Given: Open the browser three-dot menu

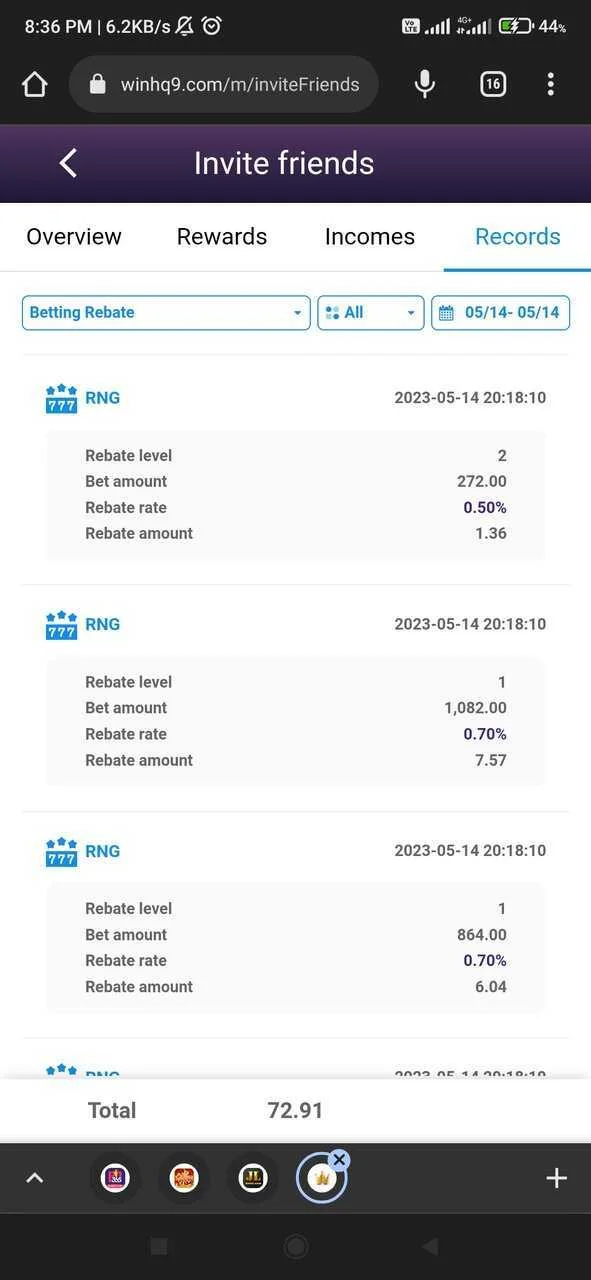Looking at the screenshot, I should coord(551,84).
